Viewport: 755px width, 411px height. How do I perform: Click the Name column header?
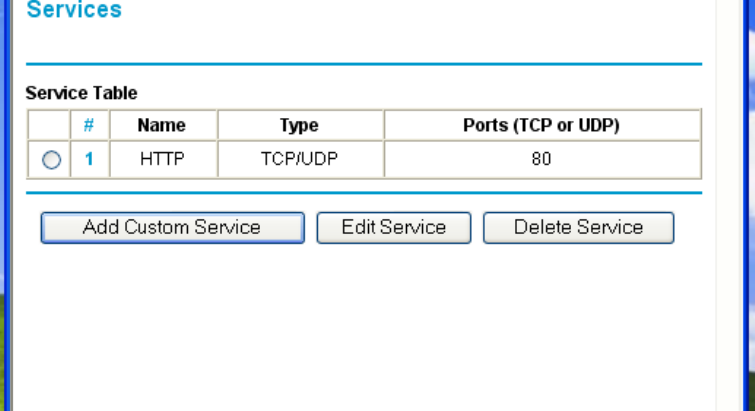click(x=161, y=125)
